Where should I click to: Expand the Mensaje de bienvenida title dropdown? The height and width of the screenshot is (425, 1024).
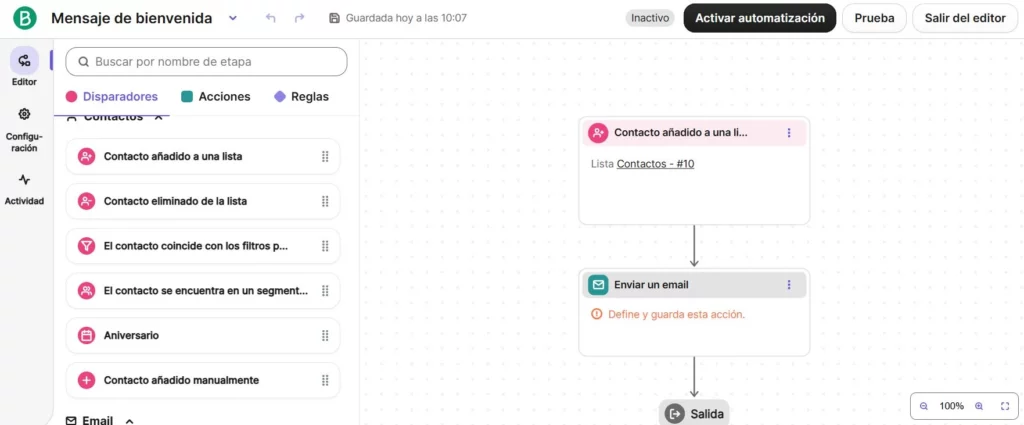click(x=233, y=18)
